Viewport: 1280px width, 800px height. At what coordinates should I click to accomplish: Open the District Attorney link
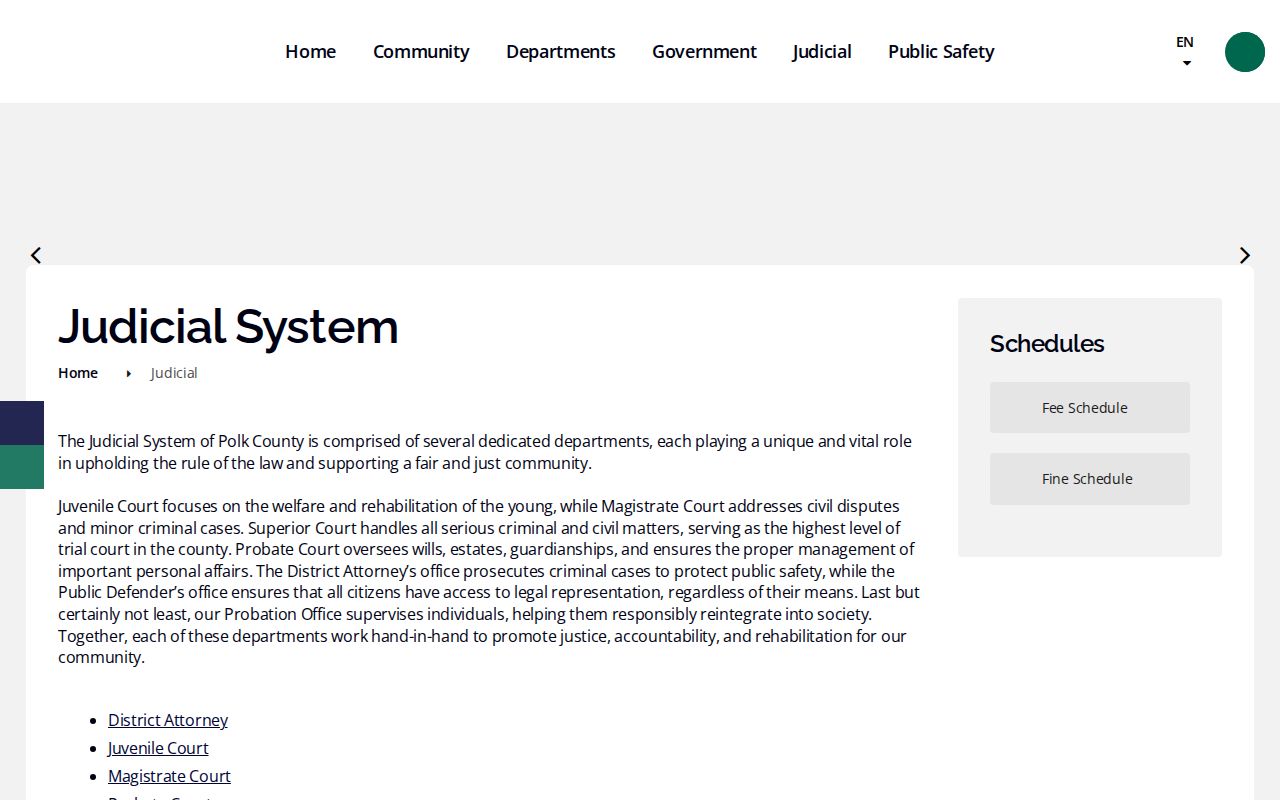point(168,720)
